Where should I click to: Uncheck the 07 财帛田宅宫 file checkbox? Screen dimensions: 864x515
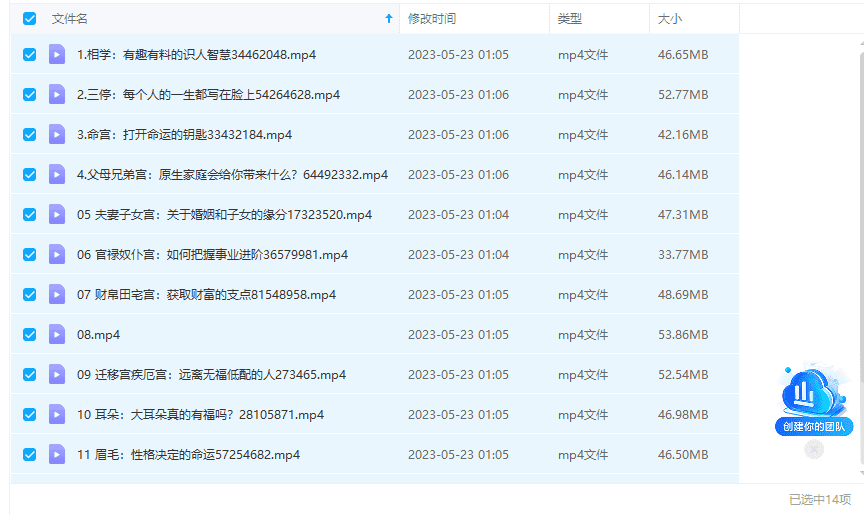coord(29,295)
